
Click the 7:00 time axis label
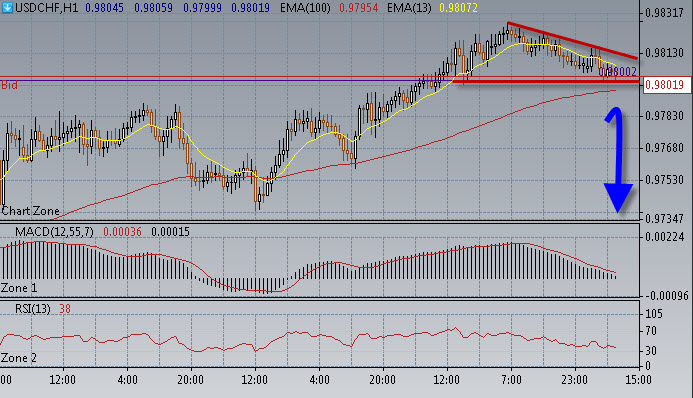click(511, 380)
